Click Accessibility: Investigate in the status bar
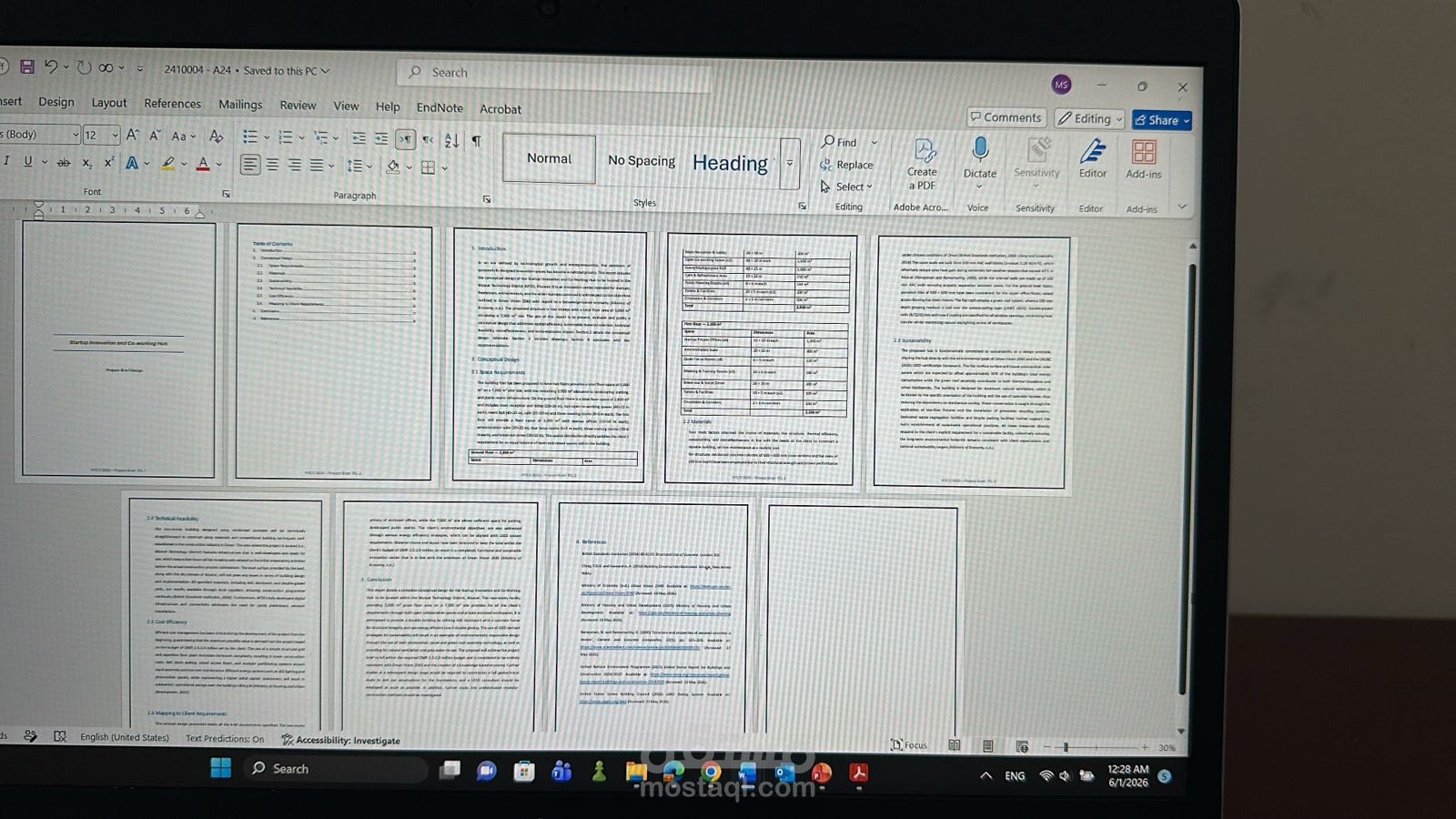The height and width of the screenshot is (819, 1456). [341, 741]
